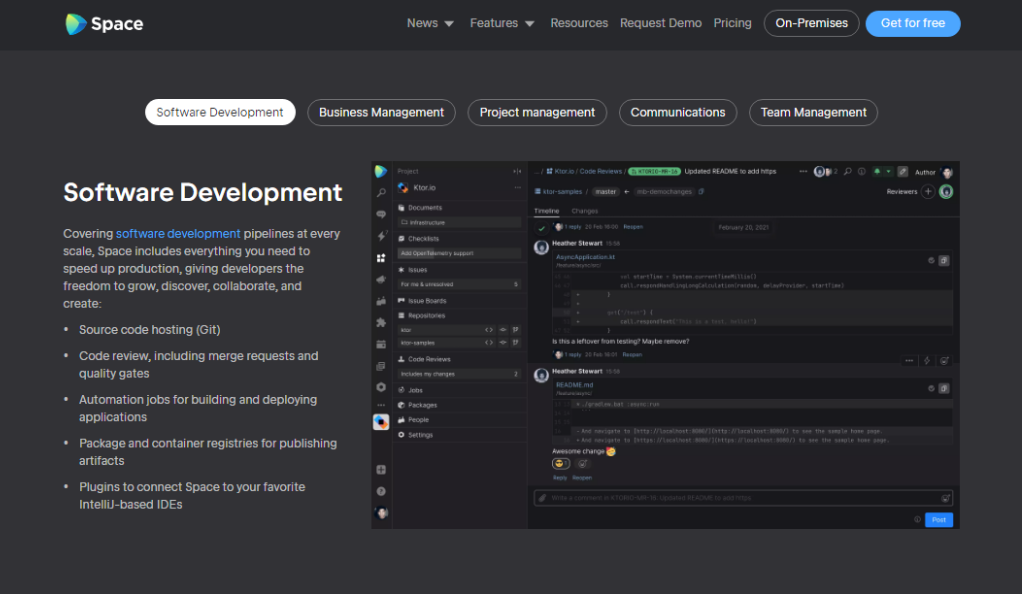This screenshot has width=1022, height=594.
Task: Click the blue Post button
Action: coord(939,520)
